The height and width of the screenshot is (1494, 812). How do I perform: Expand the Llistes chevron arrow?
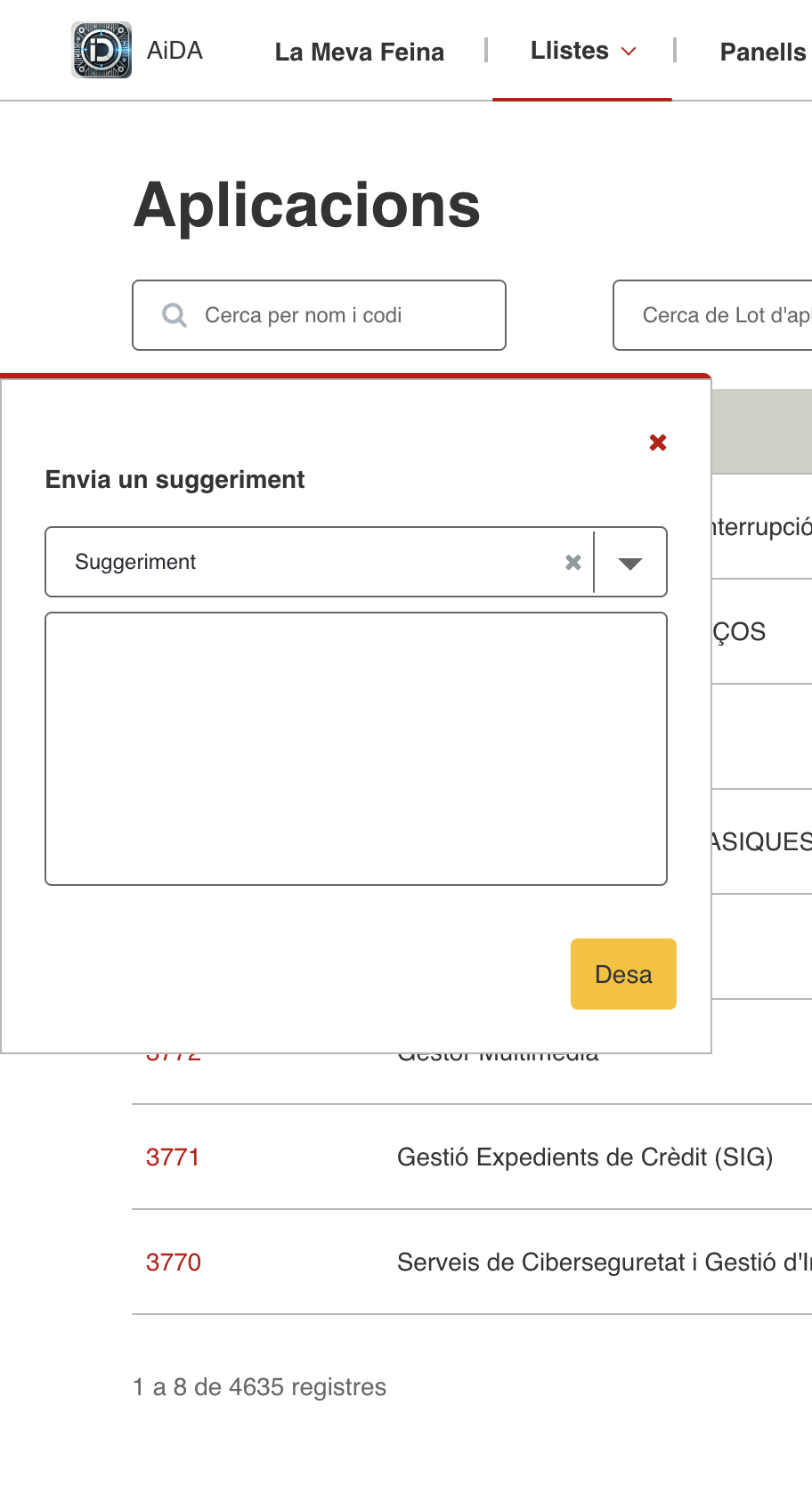pyautogui.click(x=629, y=52)
